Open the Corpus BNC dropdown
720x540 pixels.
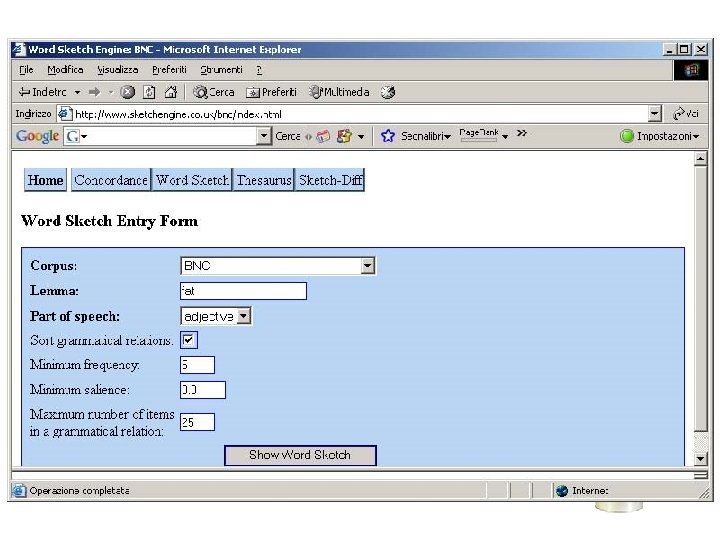pyautogui.click(x=278, y=266)
